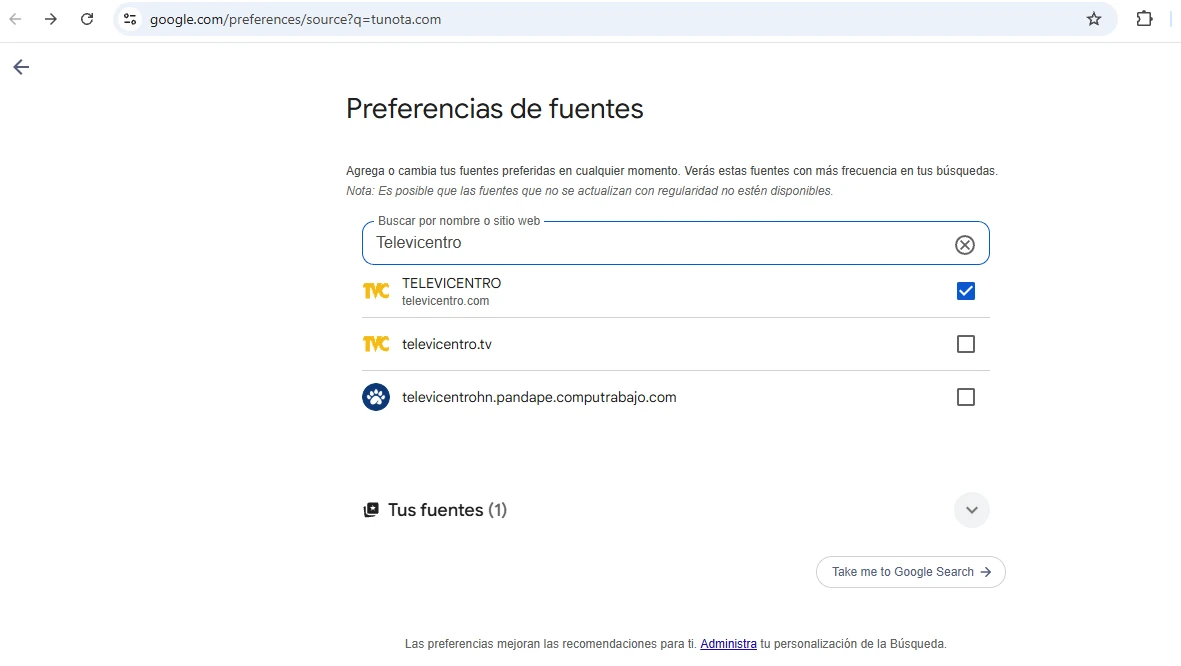Reload the page with refresh icon

[x=87, y=19]
